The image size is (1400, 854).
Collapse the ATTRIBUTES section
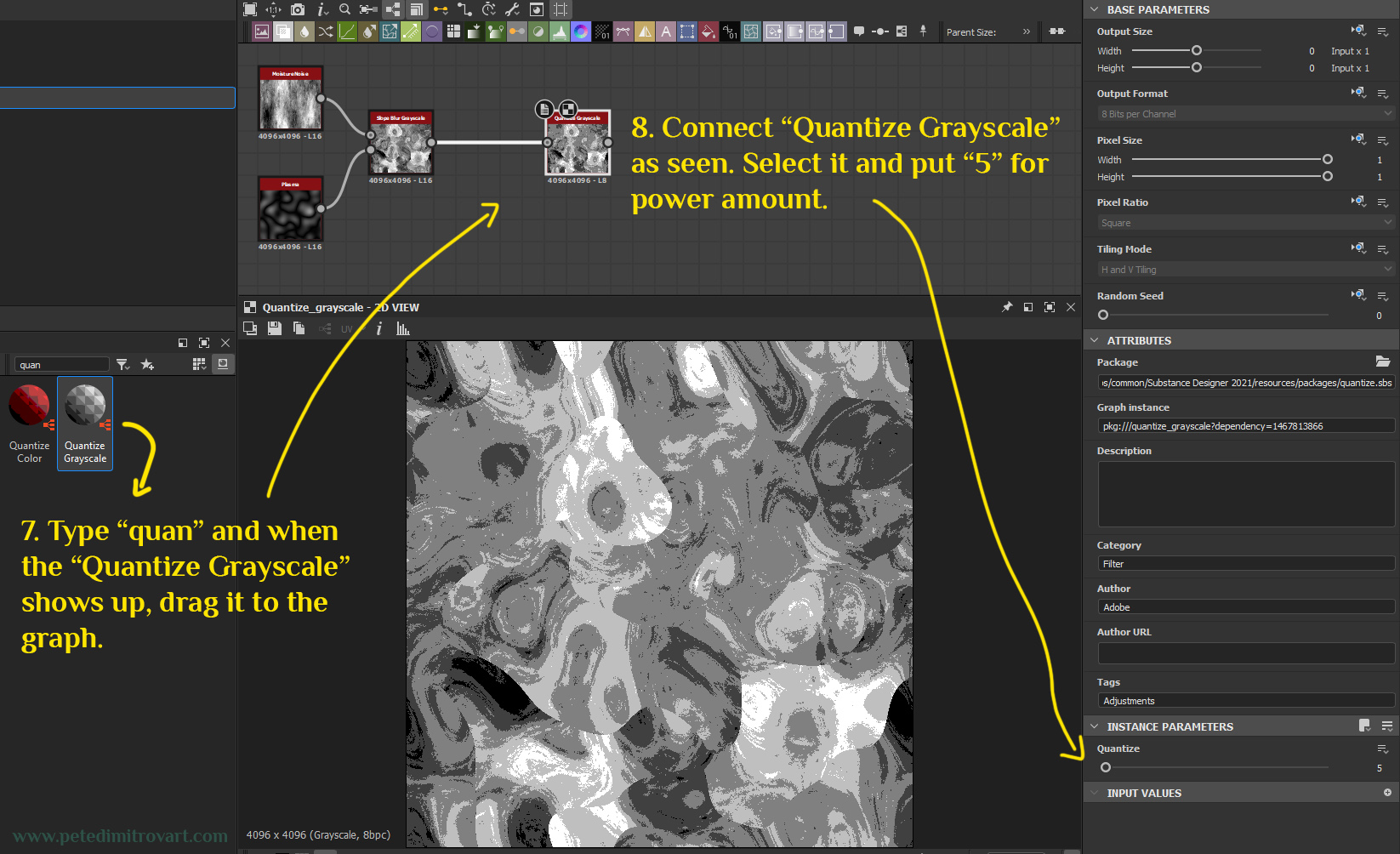tap(1095, 340)
